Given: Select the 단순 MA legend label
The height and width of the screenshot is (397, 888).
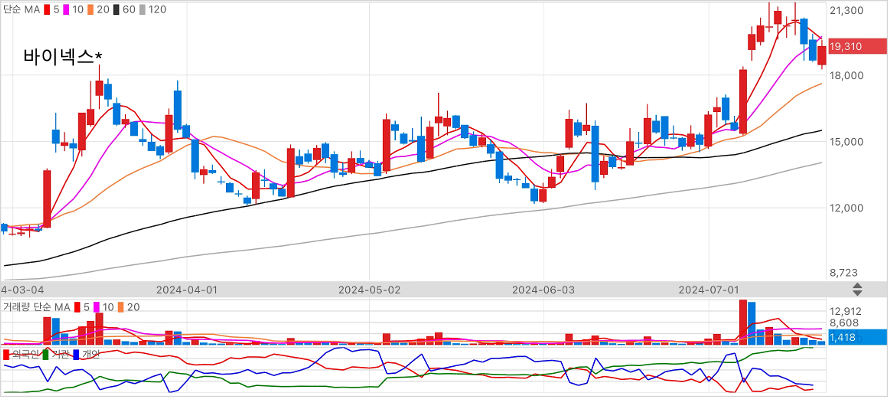Looking at the screenshot, I should point(21,10).
